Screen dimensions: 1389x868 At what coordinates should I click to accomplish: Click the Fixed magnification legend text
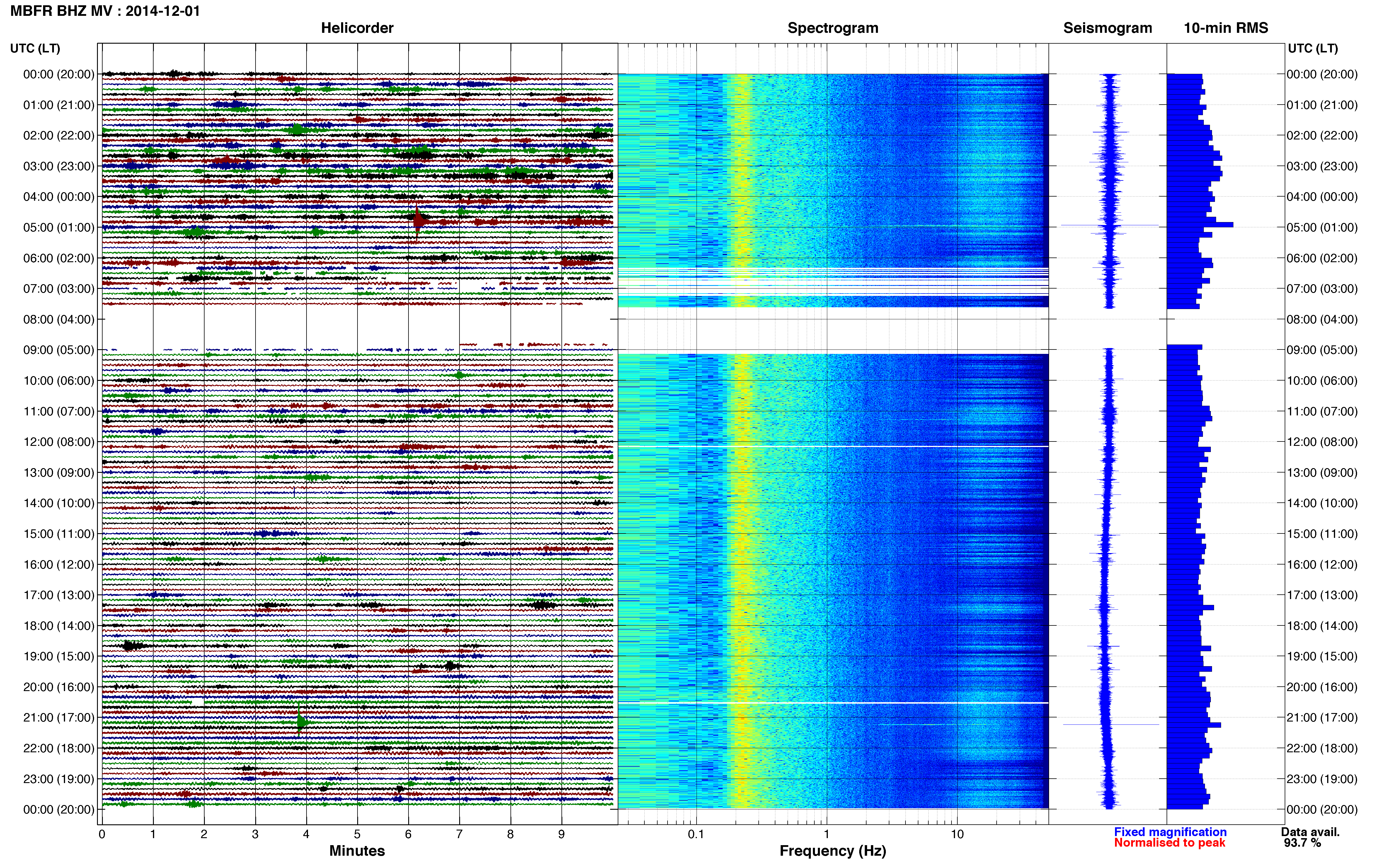tap(1170, 832)
